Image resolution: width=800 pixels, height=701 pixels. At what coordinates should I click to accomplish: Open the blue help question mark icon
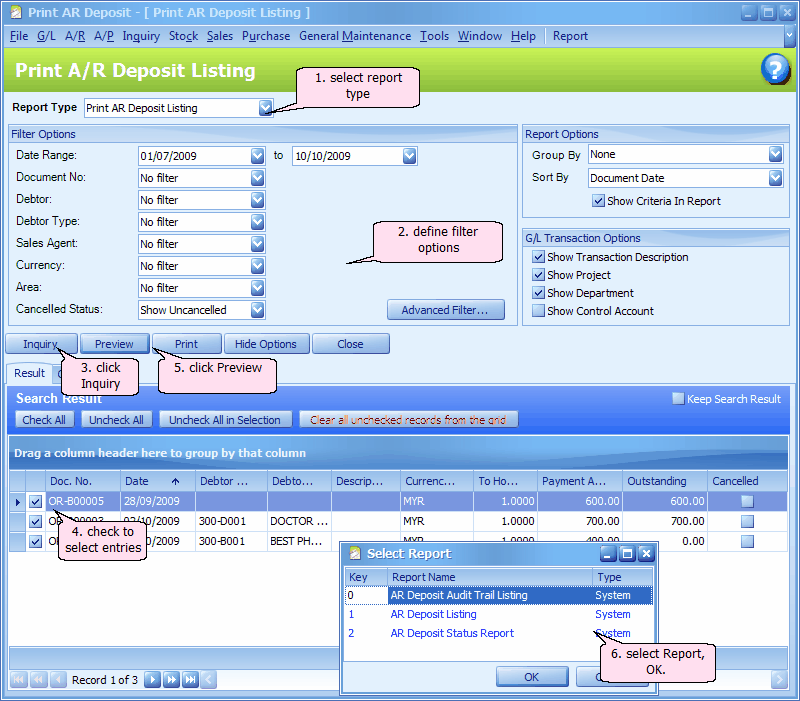(775, 69)
